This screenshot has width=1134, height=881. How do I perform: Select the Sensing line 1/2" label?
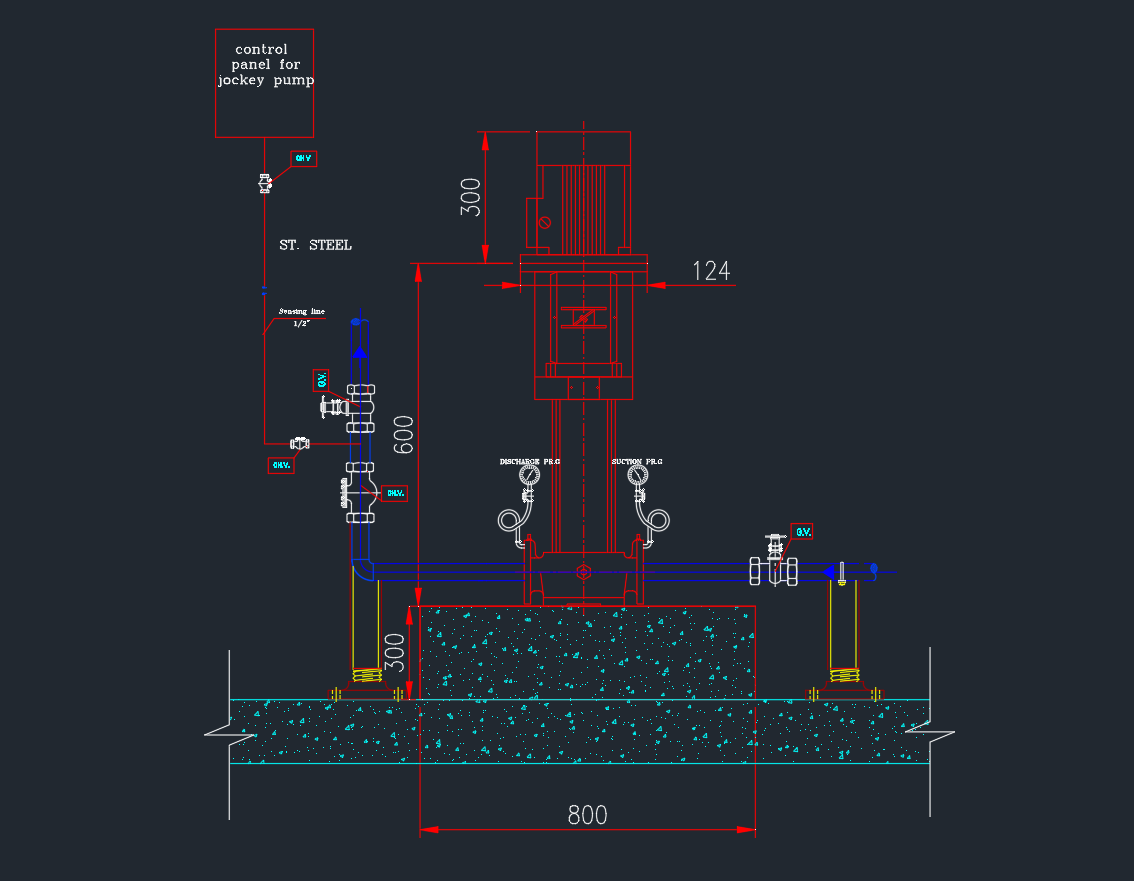(x=301, y=317)
